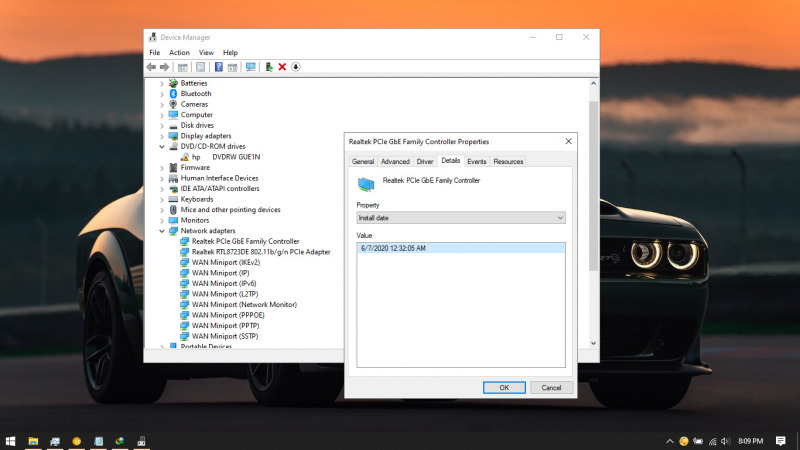Select the 6/7/2020 12:32:05 AM value row
Screen dimensions: 800x450
click(x=461, y=248)
